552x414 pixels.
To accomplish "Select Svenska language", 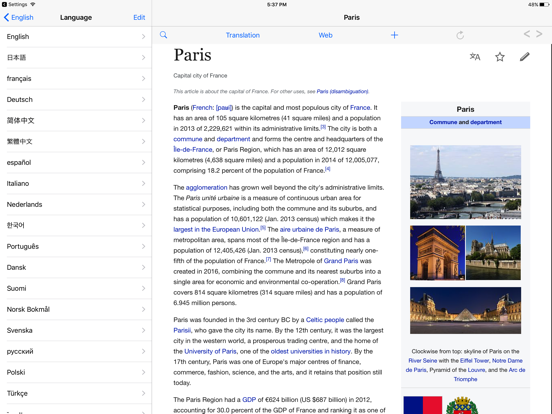I will 76,330.
